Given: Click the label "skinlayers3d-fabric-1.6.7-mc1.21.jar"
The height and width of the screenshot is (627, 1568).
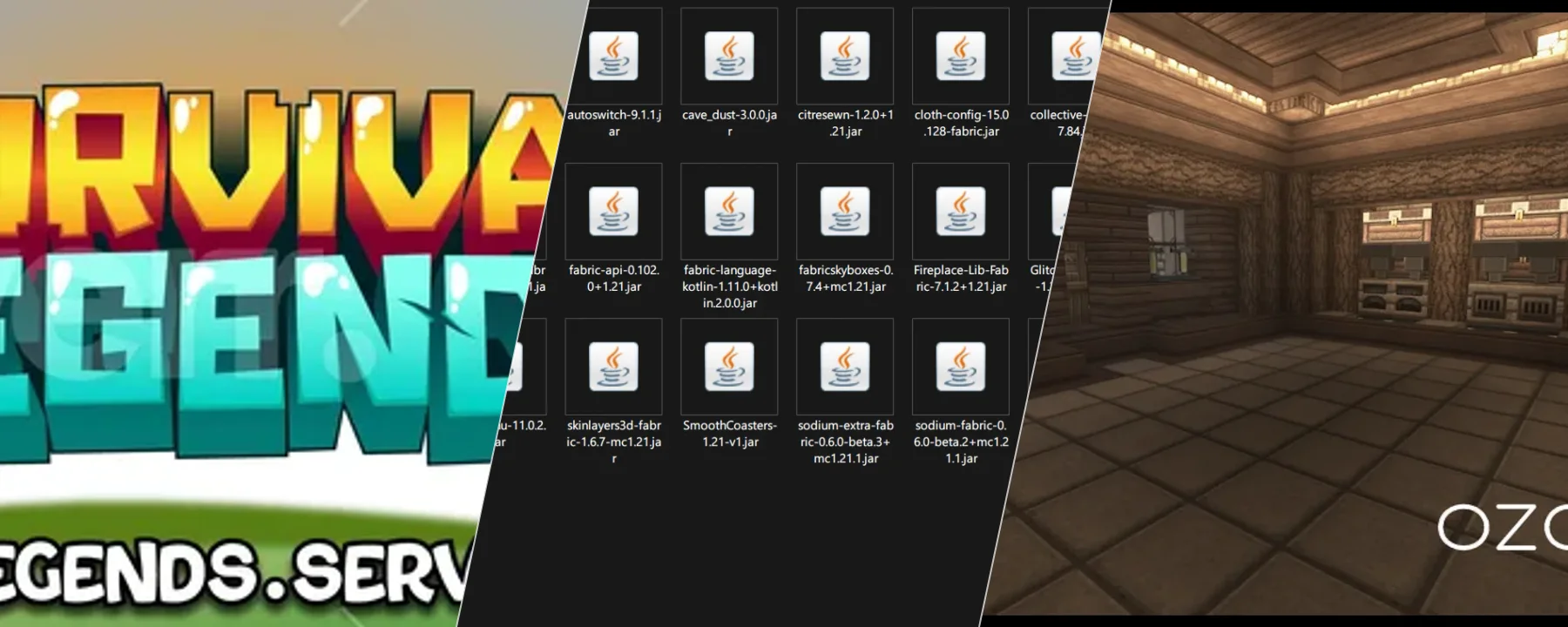Looking at the screenshot, I should pos(614,442).
